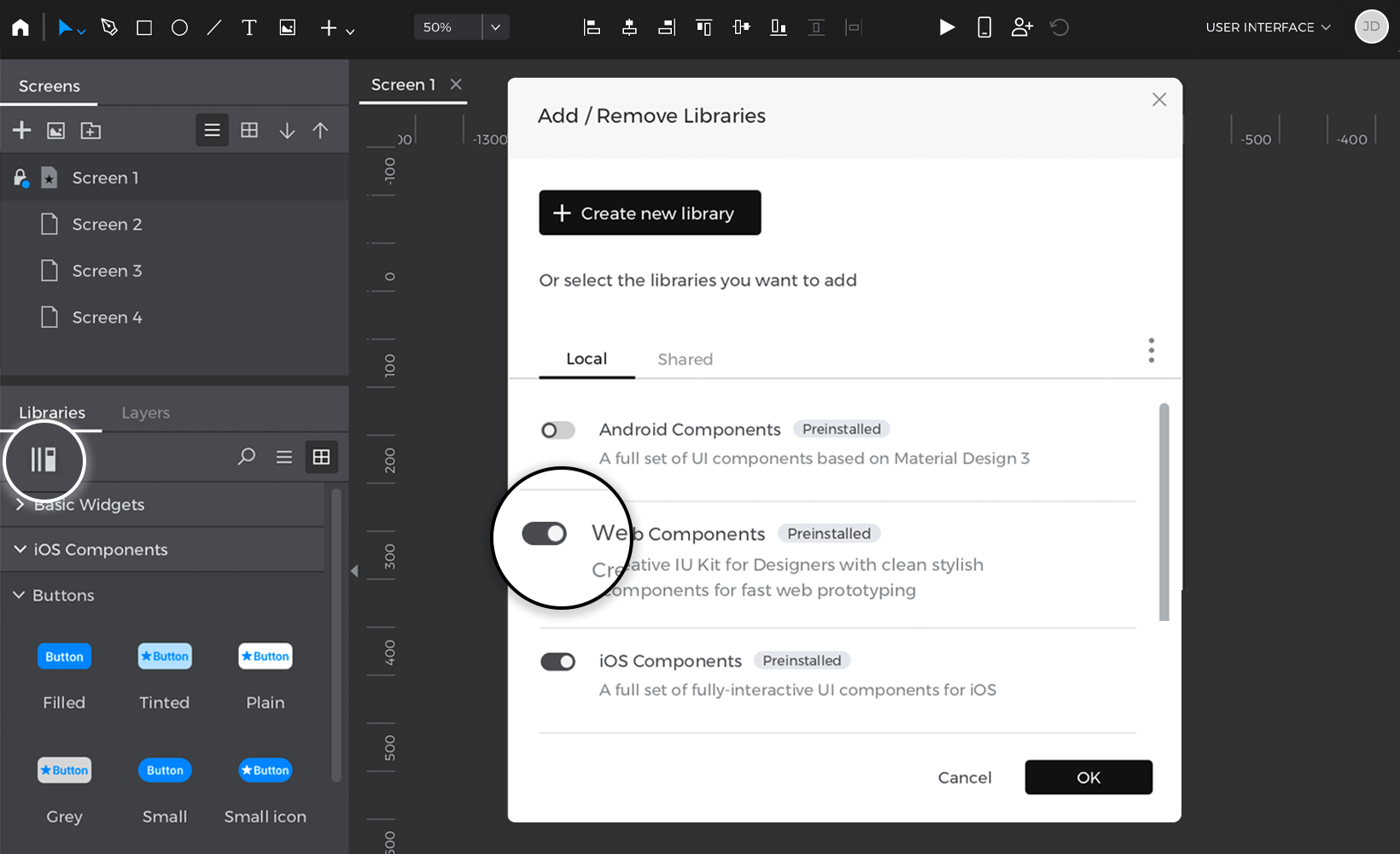Click the search icon in Libraries panel

point(246,457)
